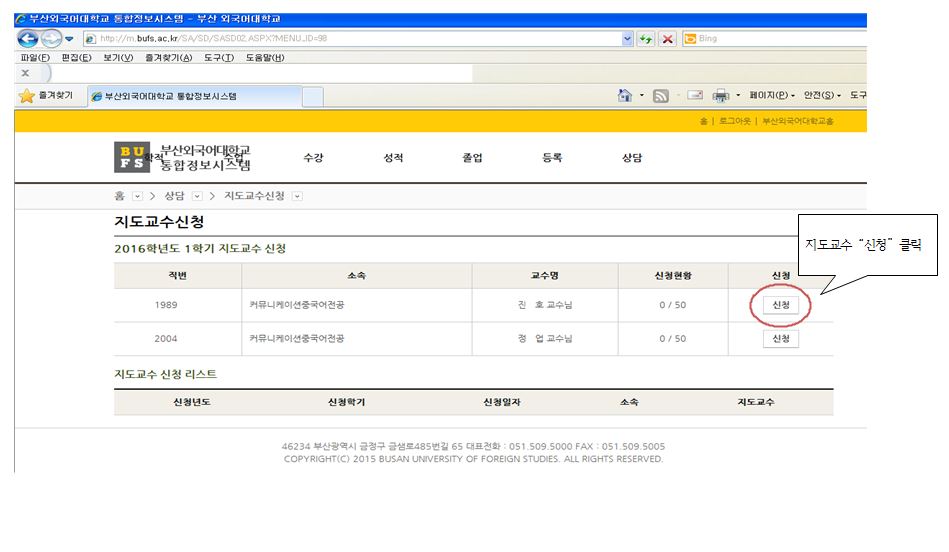Viewport: 949px width, 552px height.
Task: Click the browser forward arrow button
Action: [50, 39]
